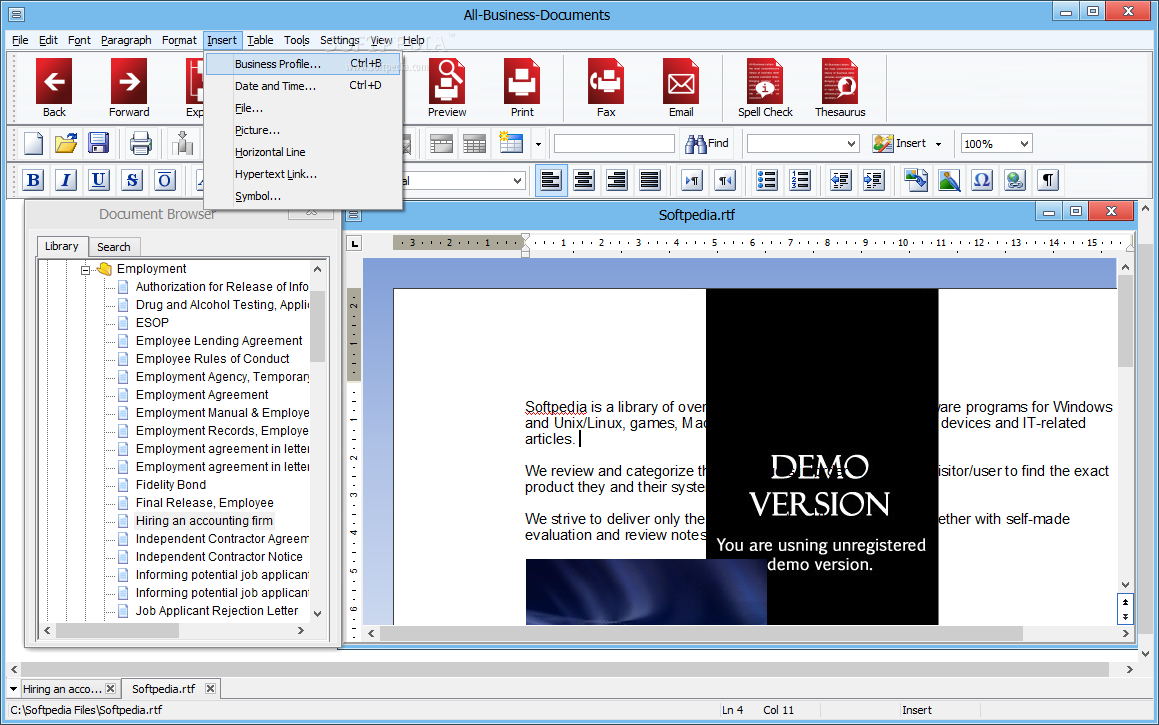This screenshot has width=1159, height=725.
Task: Switch to the Search tab
Action: 113,247
